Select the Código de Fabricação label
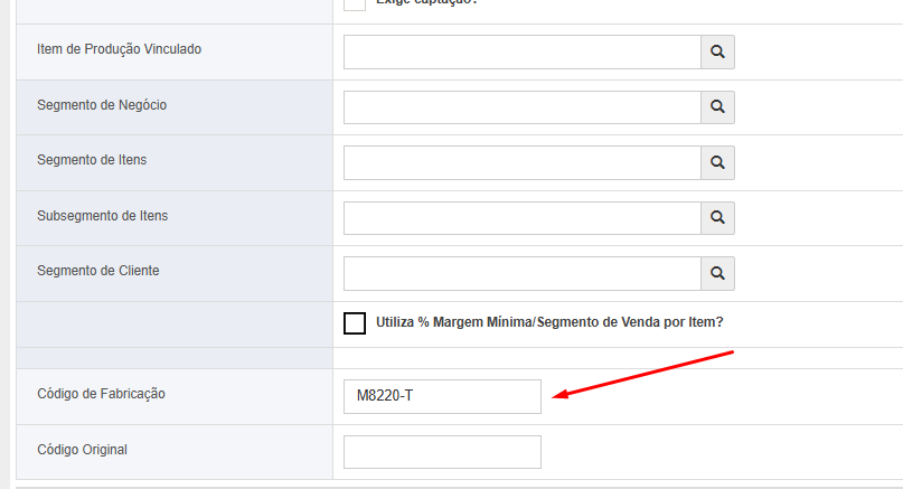The height and width of the screenshot is (489, 903). pos(101,394)
